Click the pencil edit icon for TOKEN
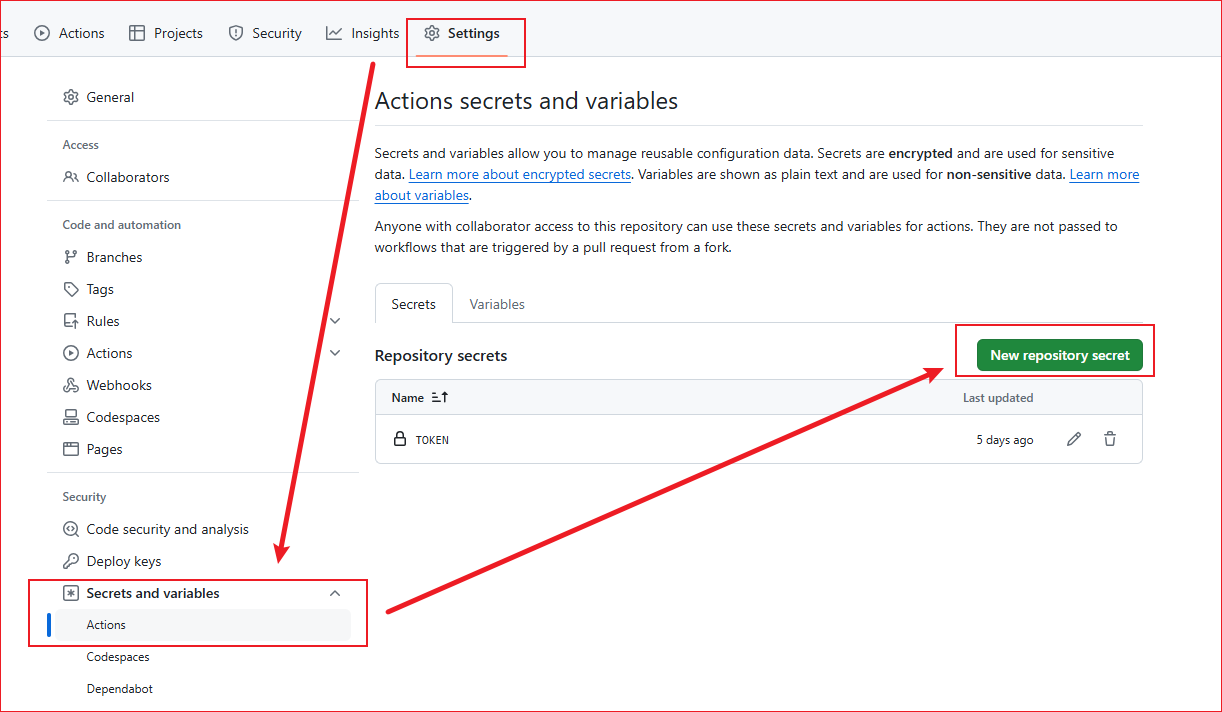1222x712 pixels. [x=1074, y=439]
